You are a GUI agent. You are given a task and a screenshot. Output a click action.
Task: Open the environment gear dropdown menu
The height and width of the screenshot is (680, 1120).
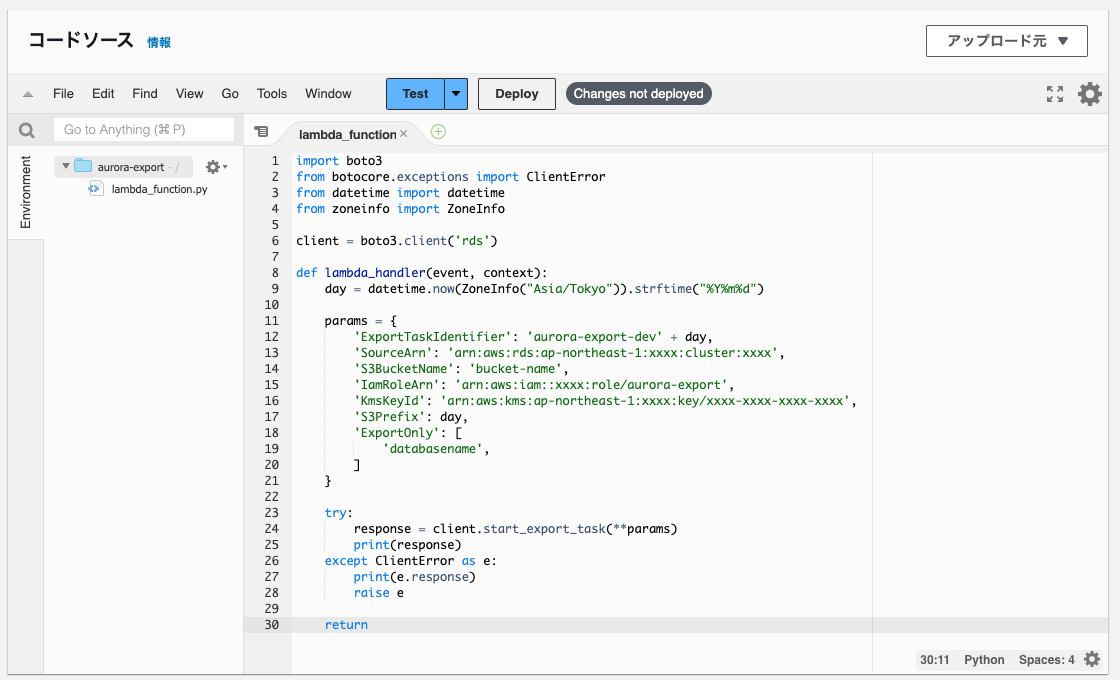[x=215, y=167]
